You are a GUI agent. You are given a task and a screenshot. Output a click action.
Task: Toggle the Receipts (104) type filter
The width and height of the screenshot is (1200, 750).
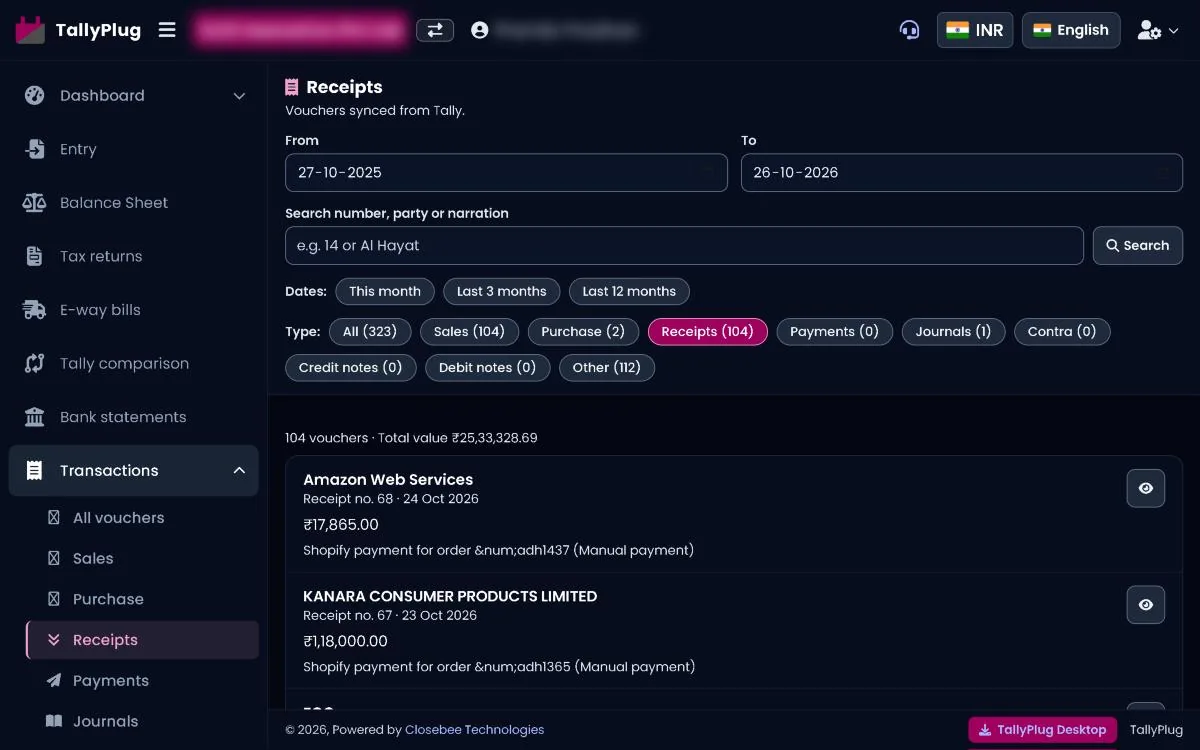pos(708,332)
